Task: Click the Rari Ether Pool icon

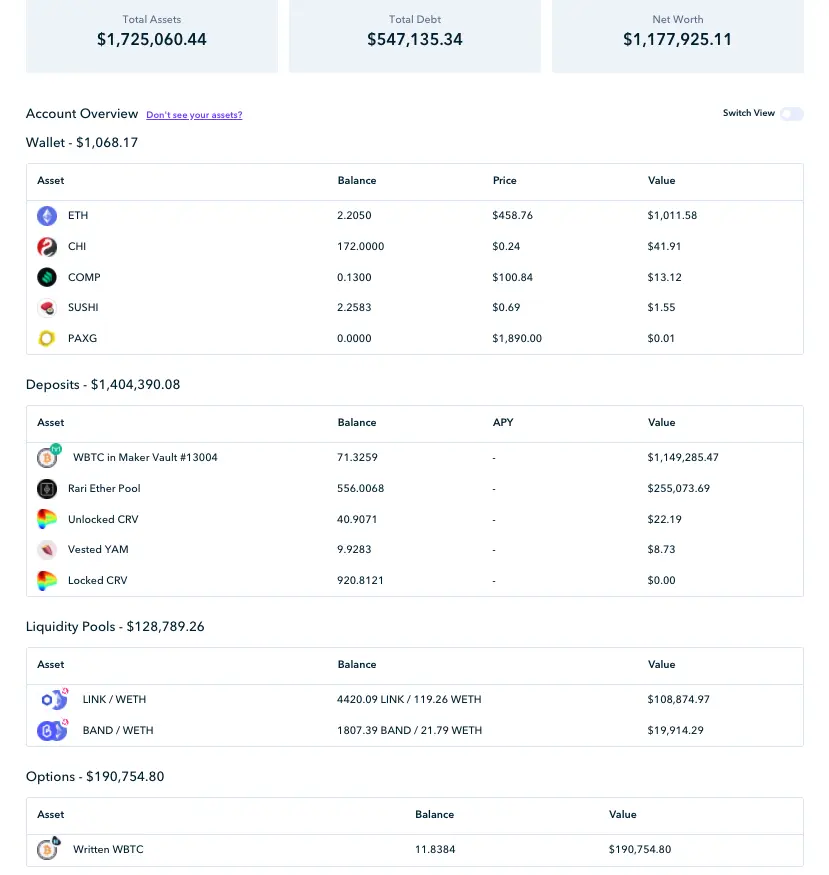Action: click(x=47, y=489)
